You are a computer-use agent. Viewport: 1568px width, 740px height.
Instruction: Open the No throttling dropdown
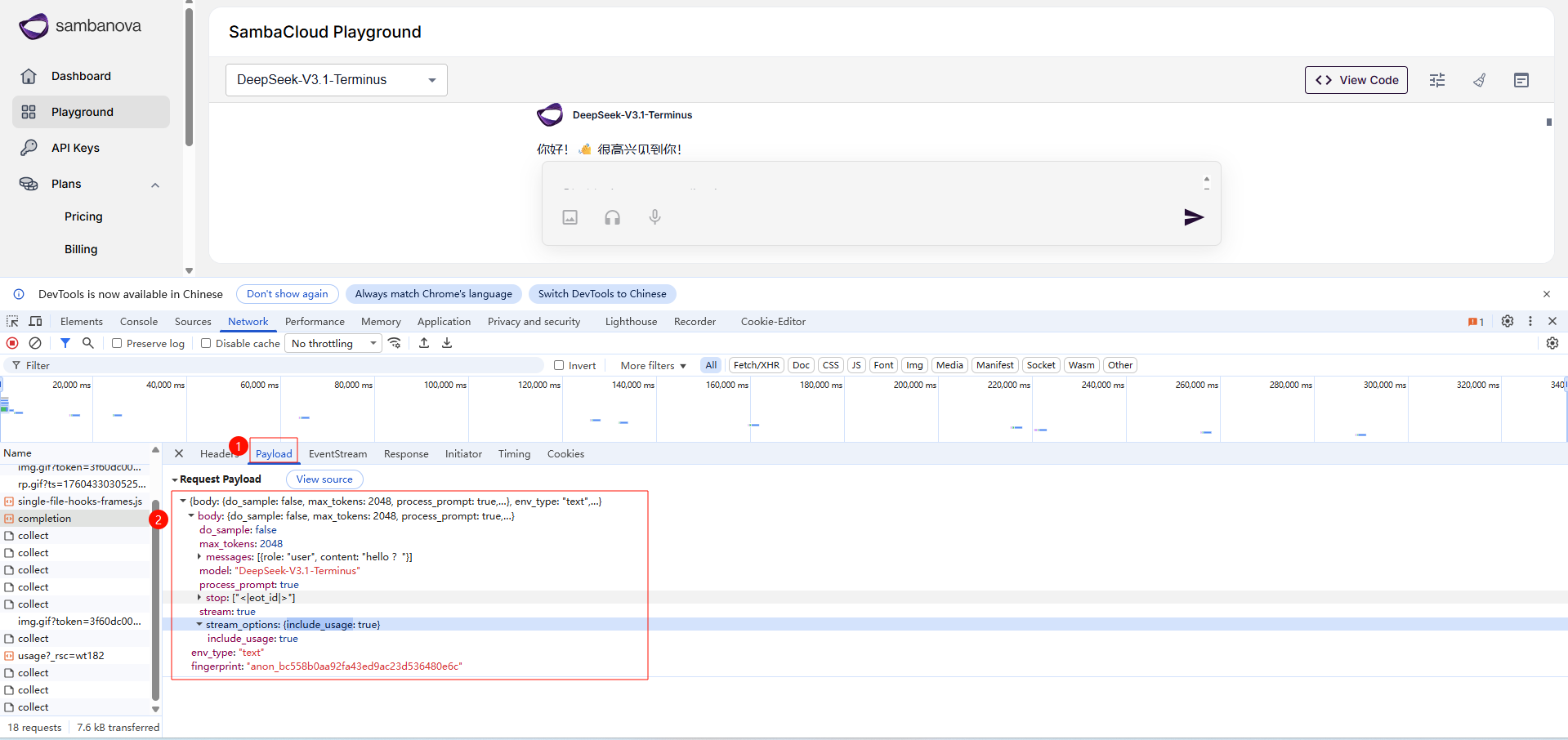[x=333, y=343]
